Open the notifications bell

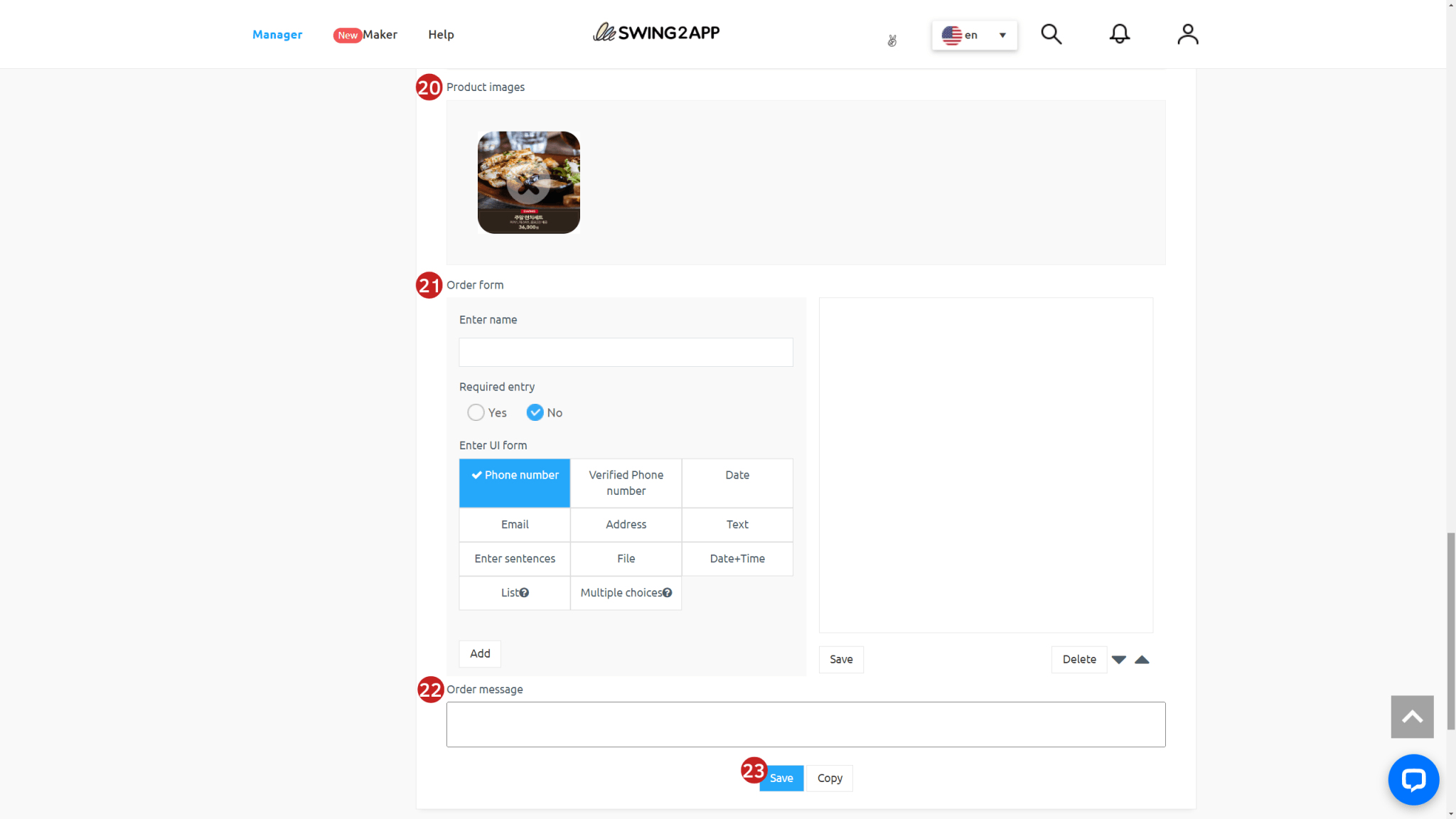1118,33
